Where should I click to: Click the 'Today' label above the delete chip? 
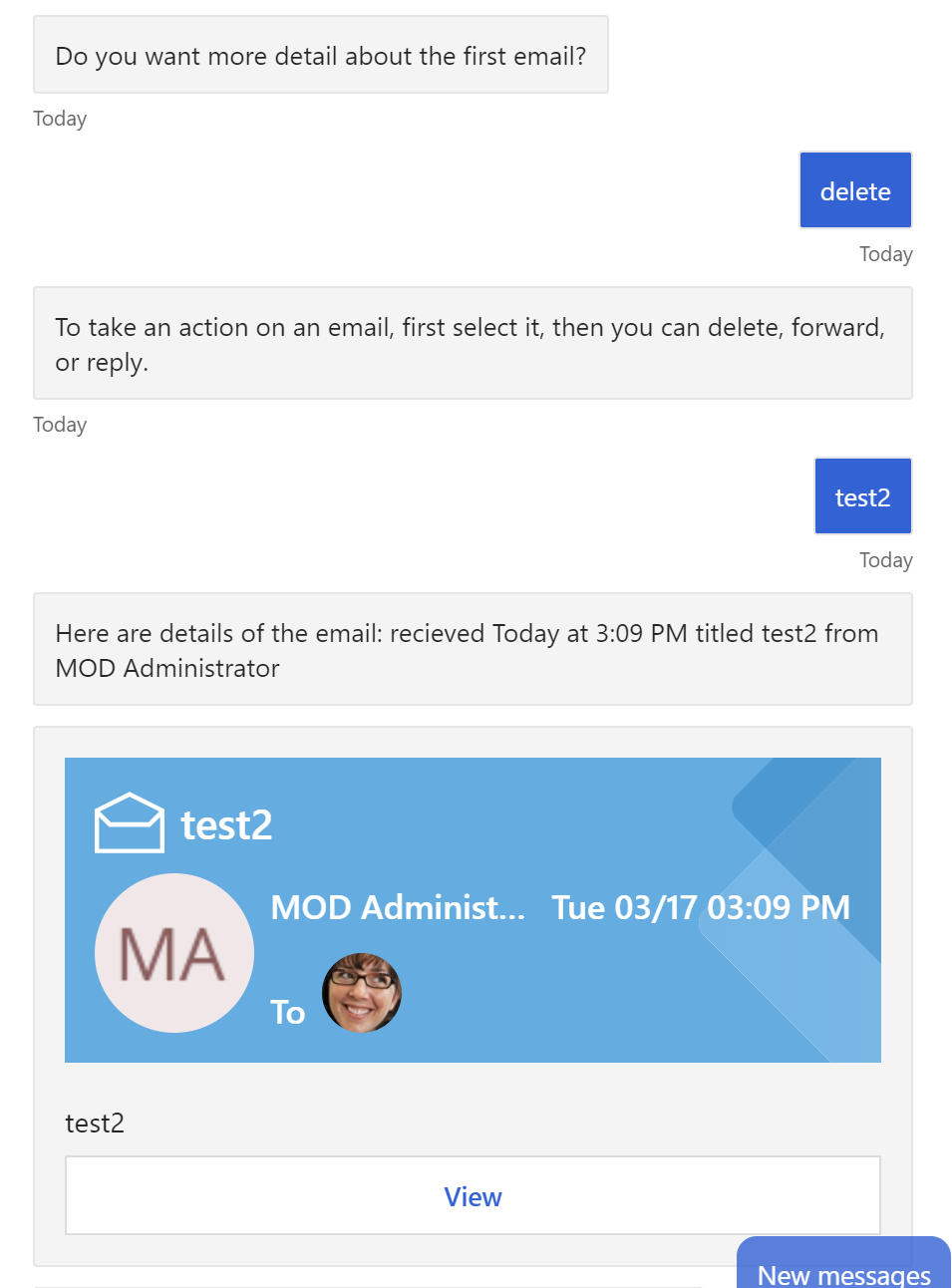coord(885,253)
